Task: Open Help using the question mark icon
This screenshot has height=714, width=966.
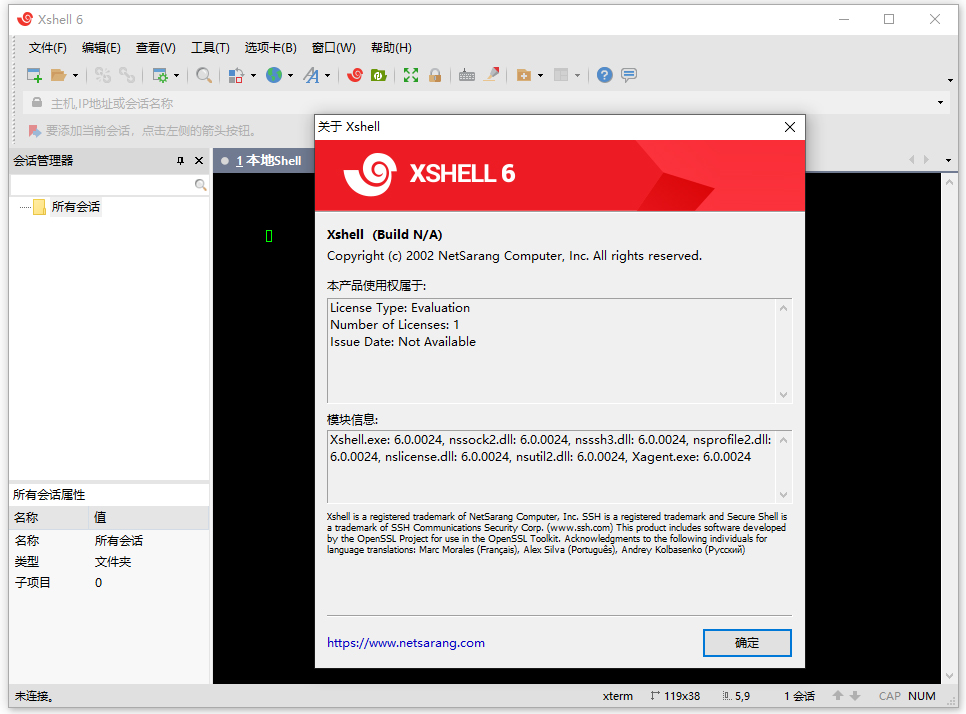Action: point(604,75)
